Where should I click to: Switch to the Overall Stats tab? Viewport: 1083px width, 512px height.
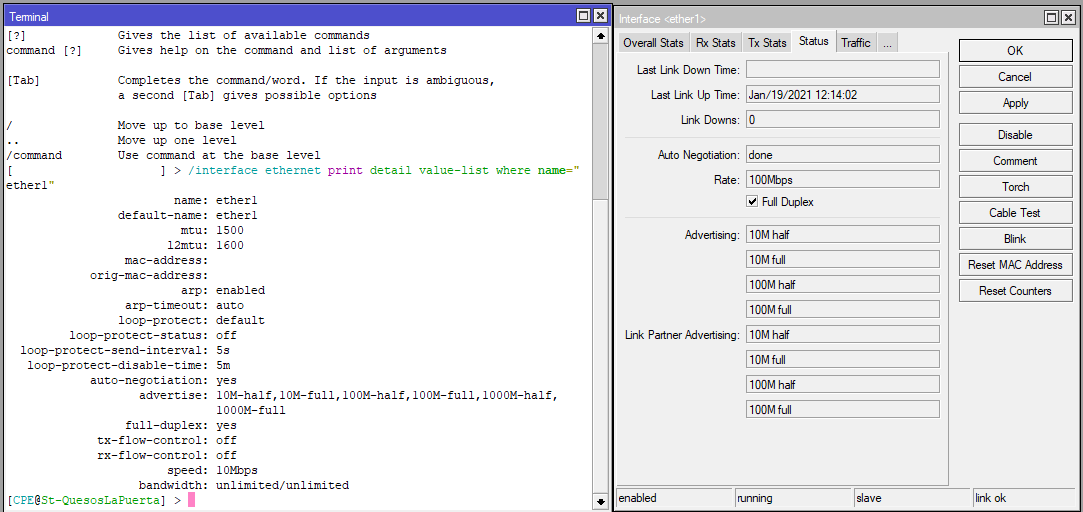(x=653, y=43)
